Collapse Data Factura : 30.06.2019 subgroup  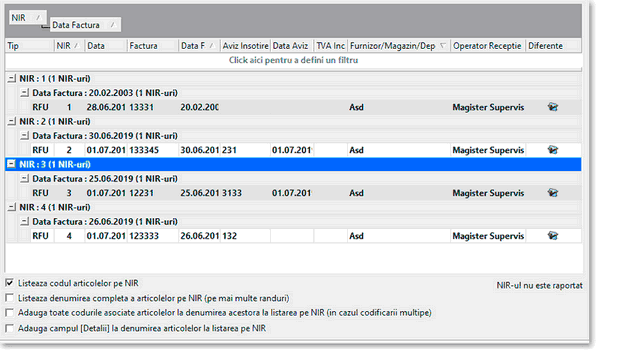point(24,136)
